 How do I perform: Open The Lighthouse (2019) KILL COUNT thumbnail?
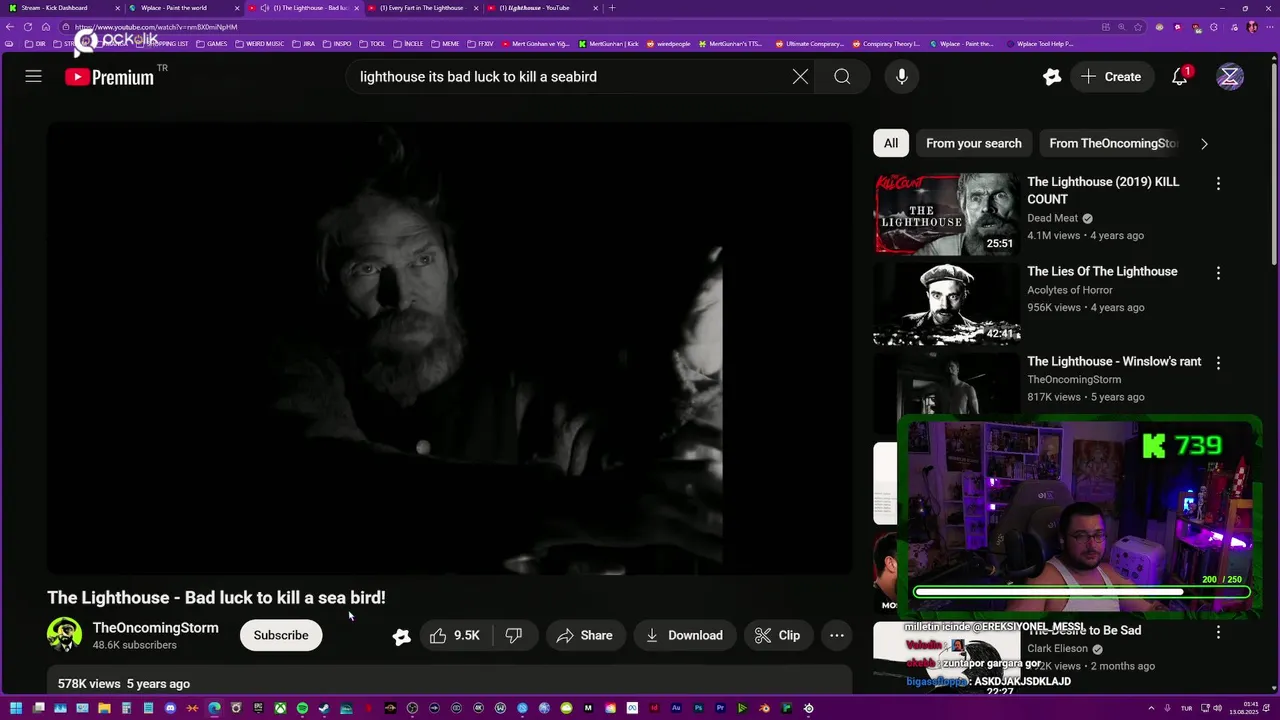click(x=947, y=214)
